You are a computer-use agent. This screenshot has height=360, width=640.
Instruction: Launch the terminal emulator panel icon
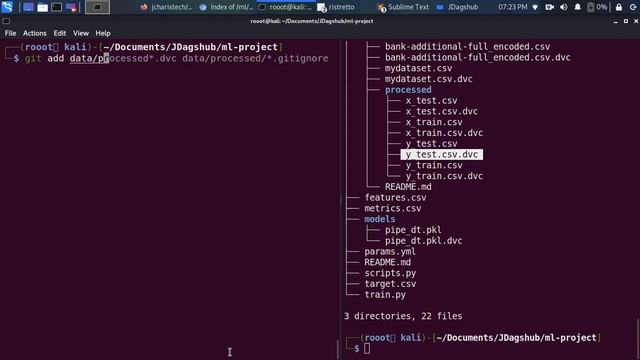[x=57, y=7]
